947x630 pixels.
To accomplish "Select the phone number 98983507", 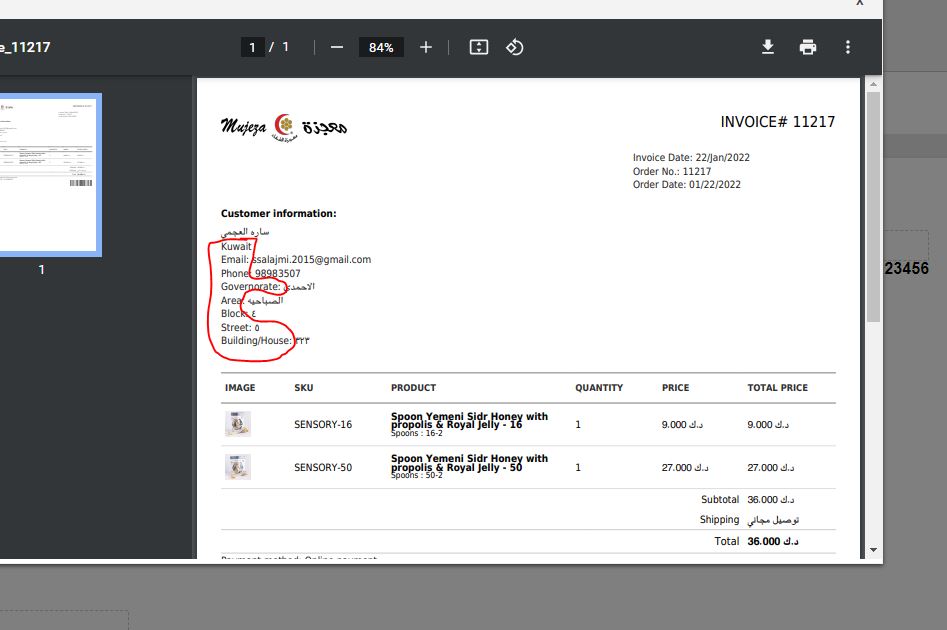I will click(277, 274).
